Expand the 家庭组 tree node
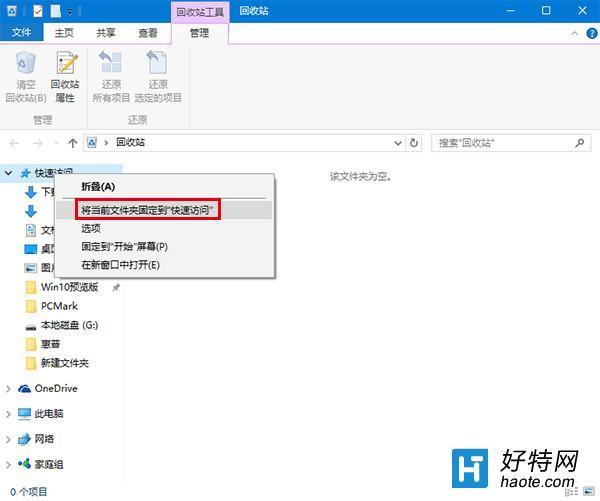The width and height of the screenshot is (600, 501). (x=8, y=465)
